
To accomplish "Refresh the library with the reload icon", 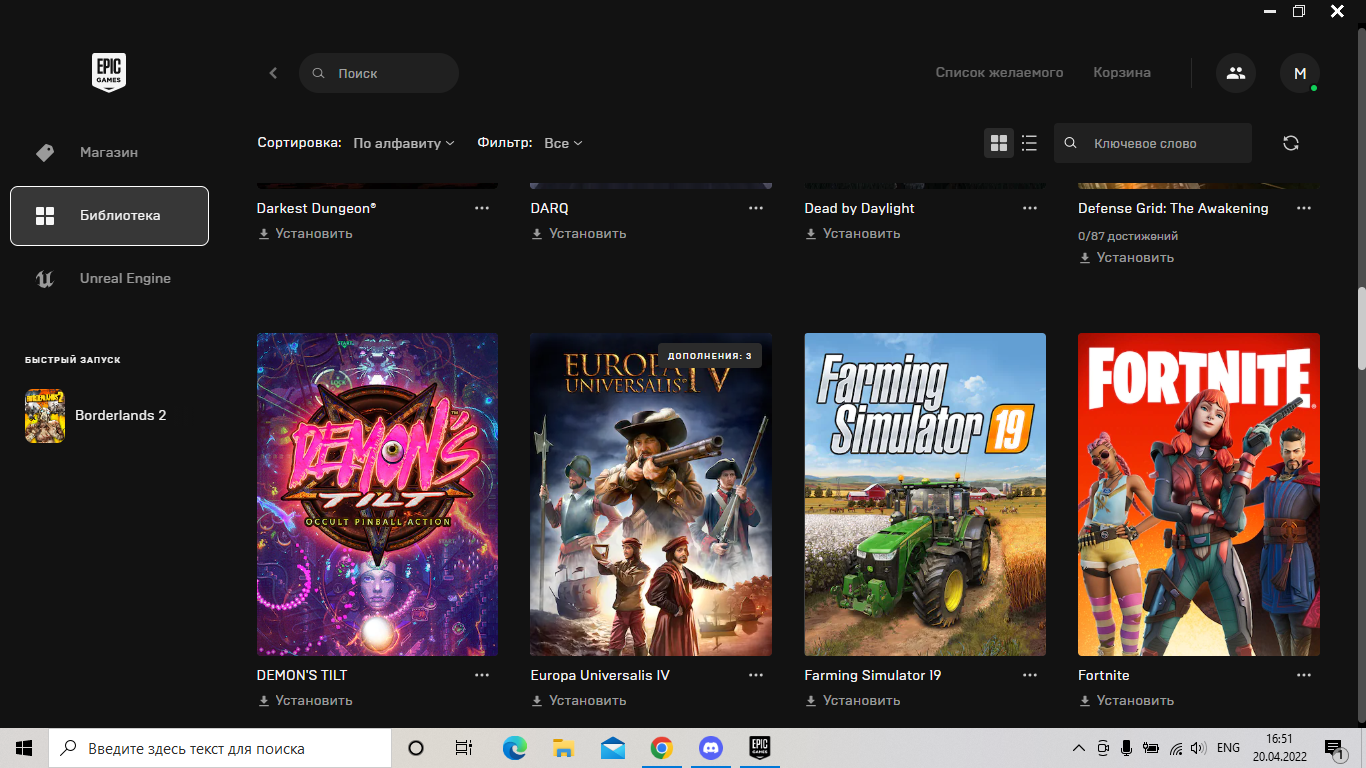I will pos(1291,143).
